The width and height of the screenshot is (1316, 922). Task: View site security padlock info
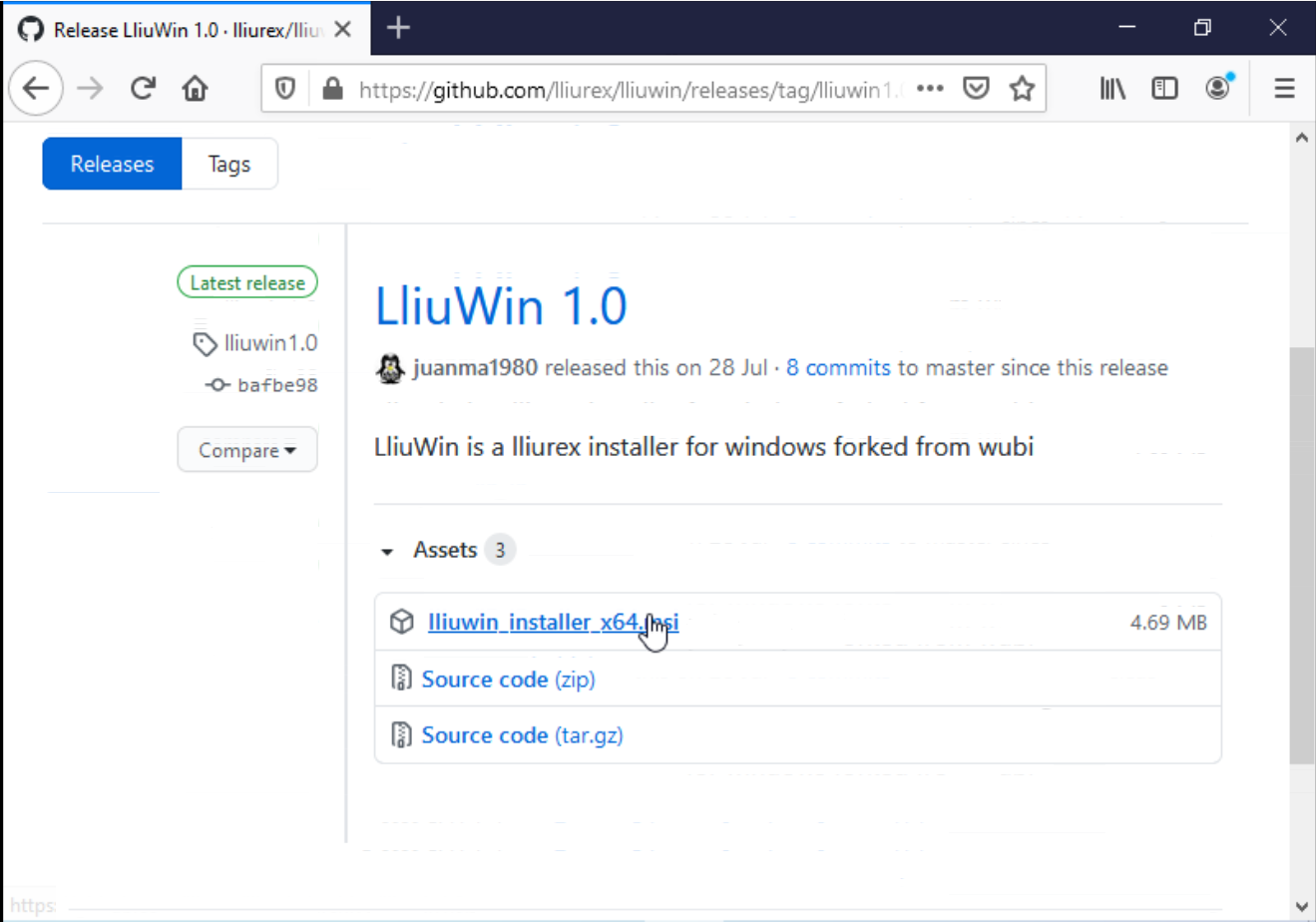pos(333,89)
